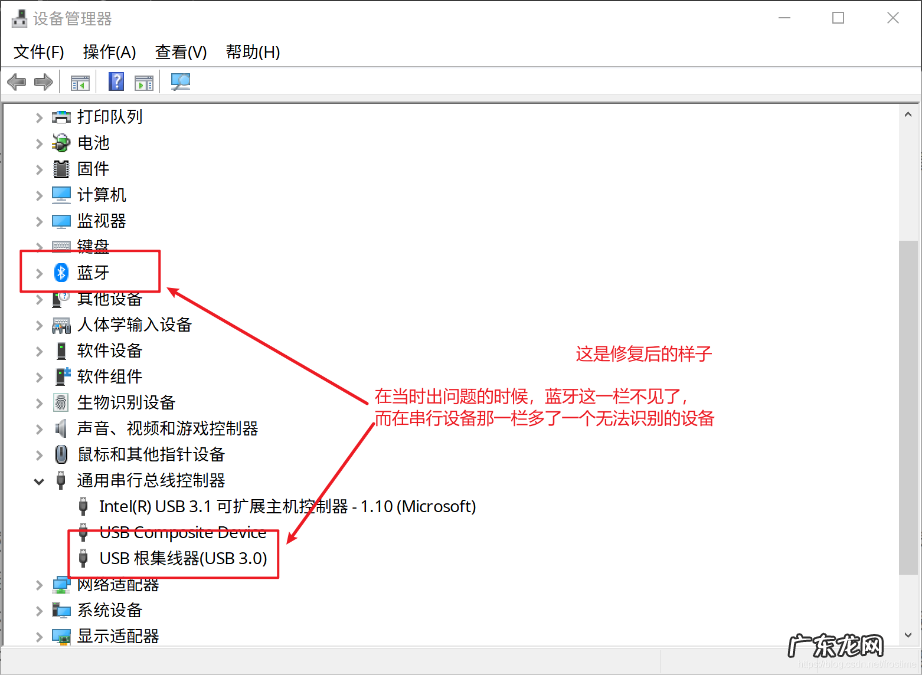This screenshot has height=675, width=922.
Task: Click the Show/Hide Console Tree icon
Action: point(80,82)
